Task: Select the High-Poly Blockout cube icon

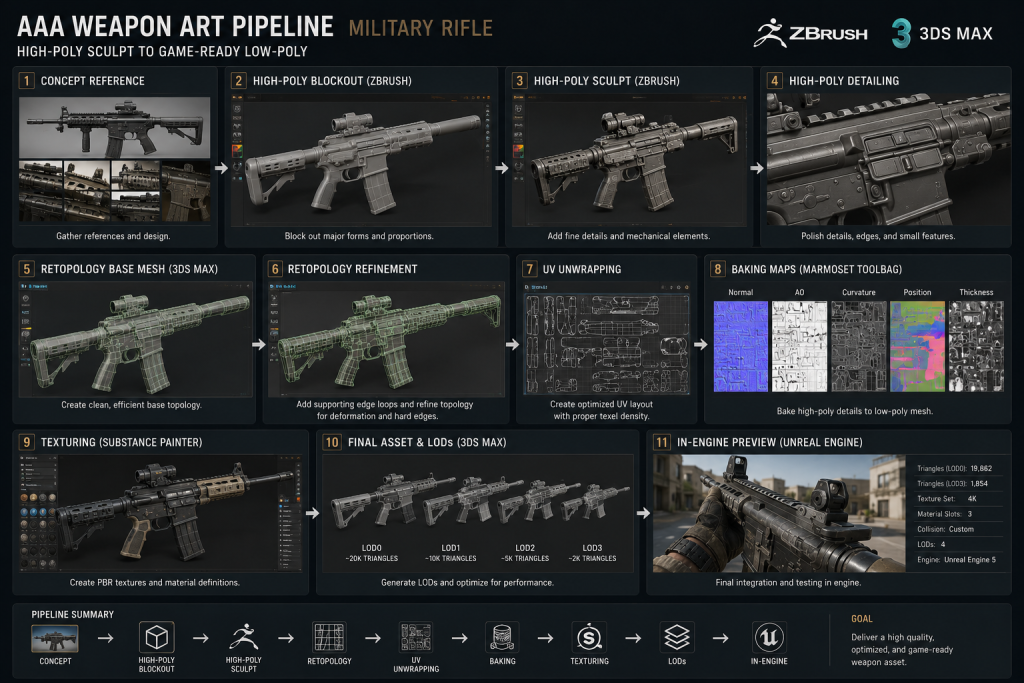Action: [156, 637]
